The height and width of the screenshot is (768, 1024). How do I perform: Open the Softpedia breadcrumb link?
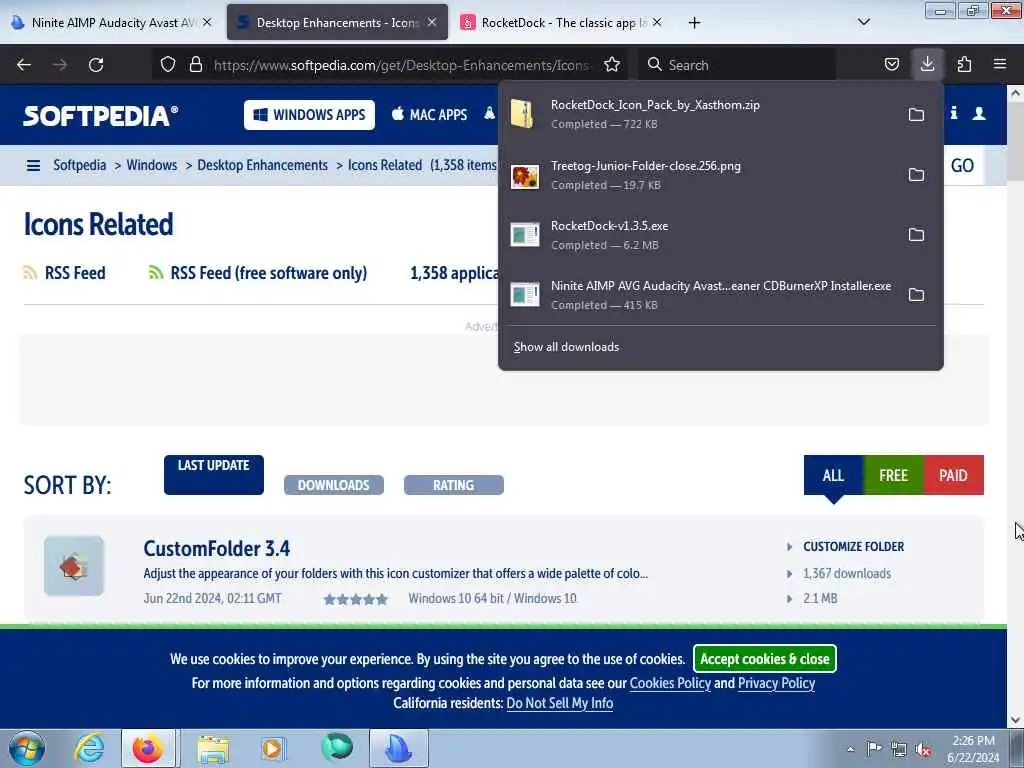80,165
